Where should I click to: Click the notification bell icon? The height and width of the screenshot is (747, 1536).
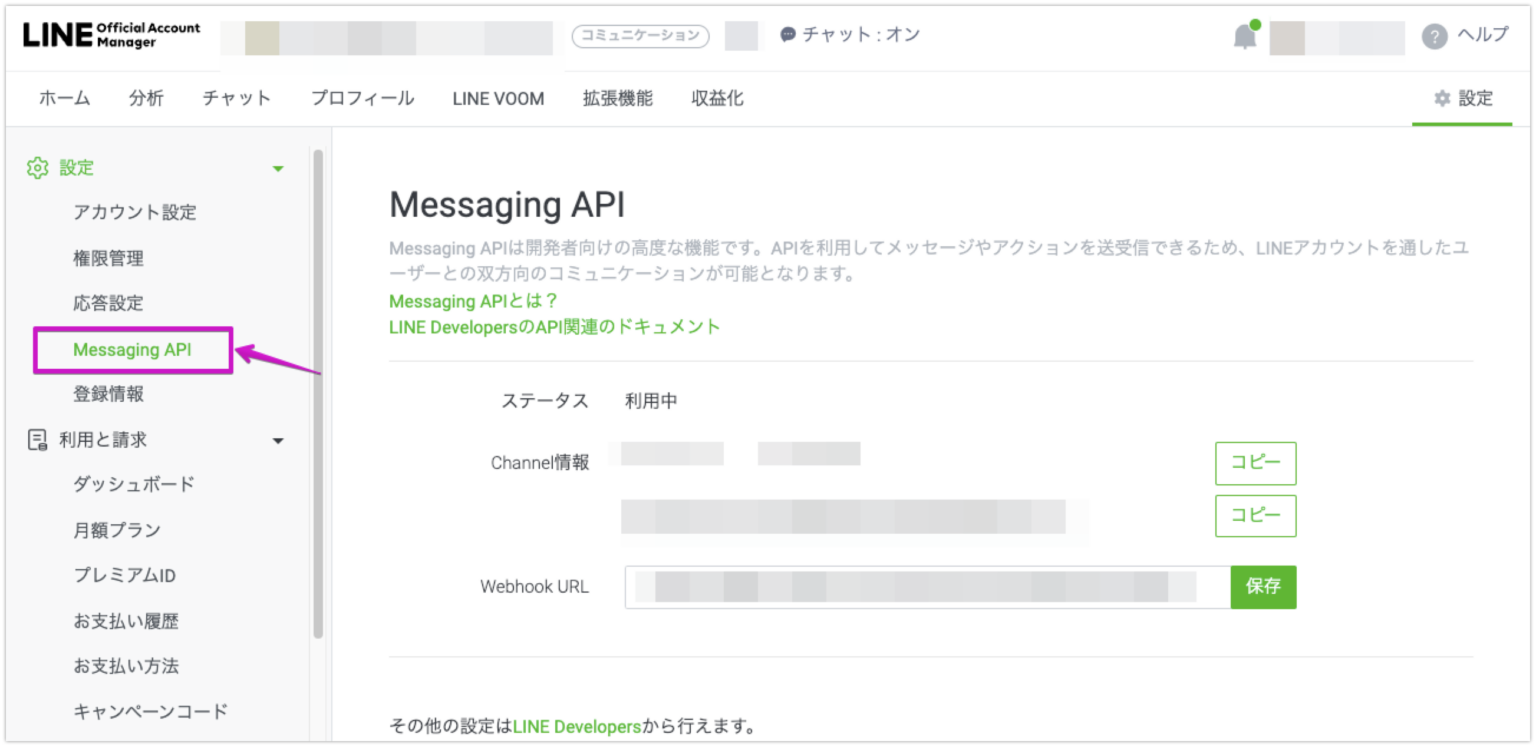click(x=1244, y=35)
